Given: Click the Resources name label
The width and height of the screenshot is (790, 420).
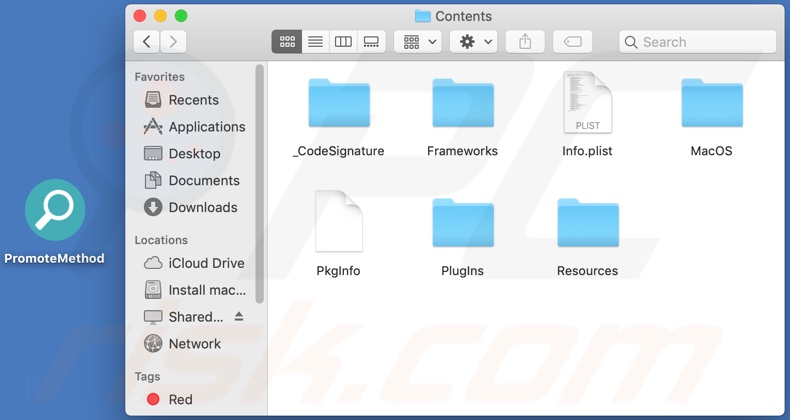Looking at the screenshot, I should click(587, 271).
